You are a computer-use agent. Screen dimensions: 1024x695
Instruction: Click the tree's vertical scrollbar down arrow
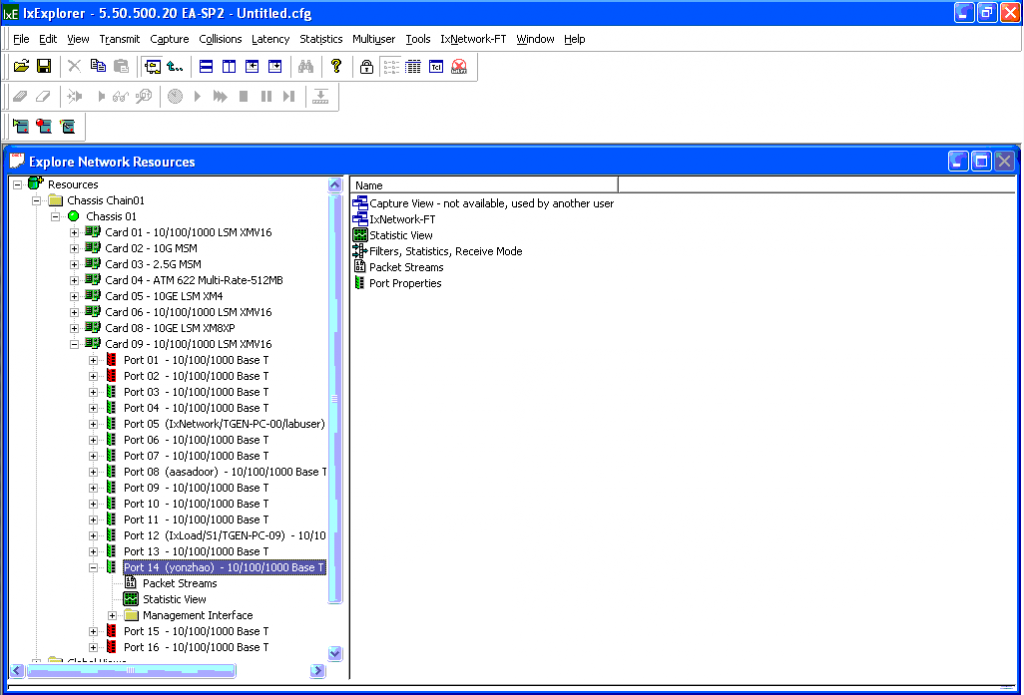(335, 653)
